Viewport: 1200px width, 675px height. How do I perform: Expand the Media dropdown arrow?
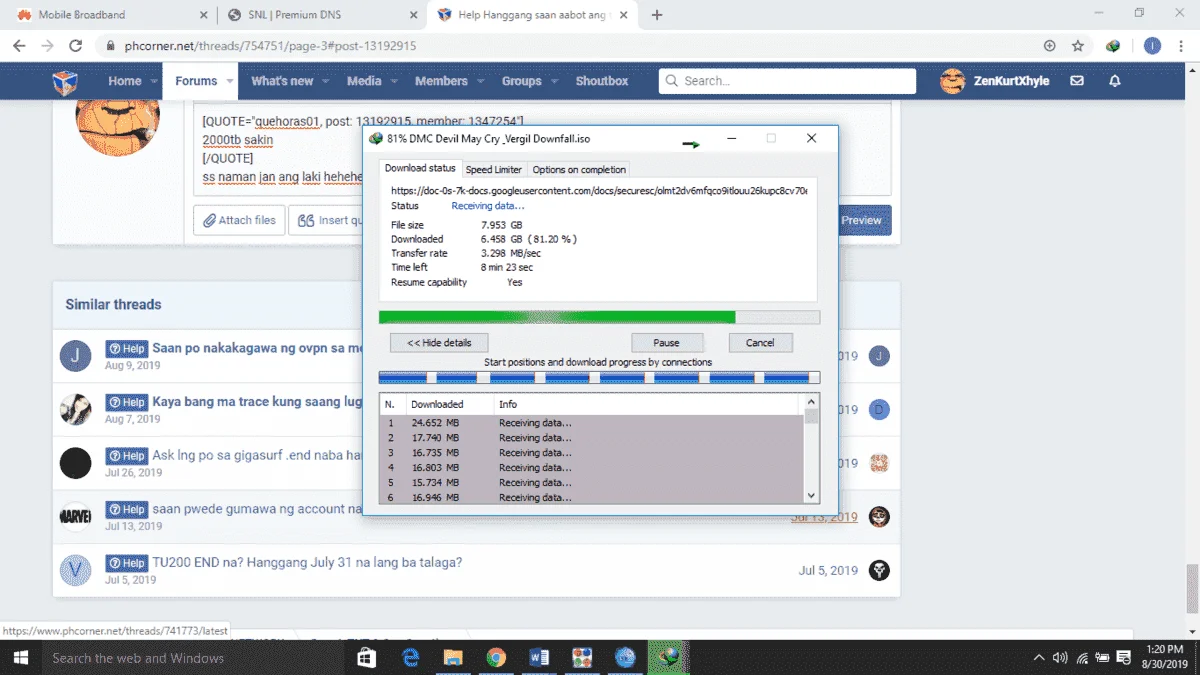pyautogui.click(x=394, y=81)
